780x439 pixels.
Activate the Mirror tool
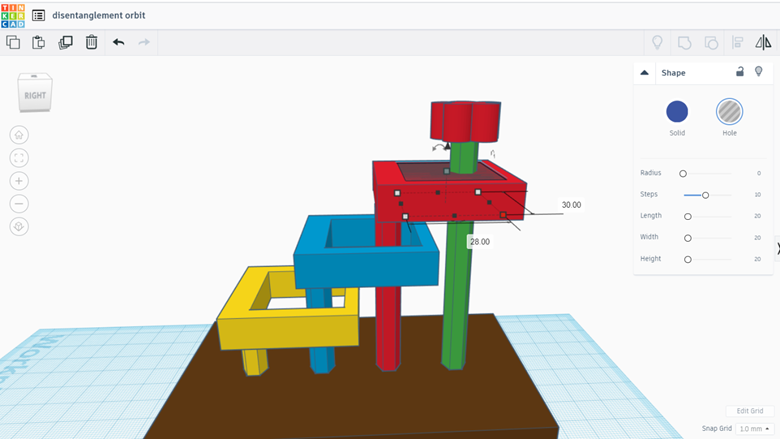tap(764, 42)
